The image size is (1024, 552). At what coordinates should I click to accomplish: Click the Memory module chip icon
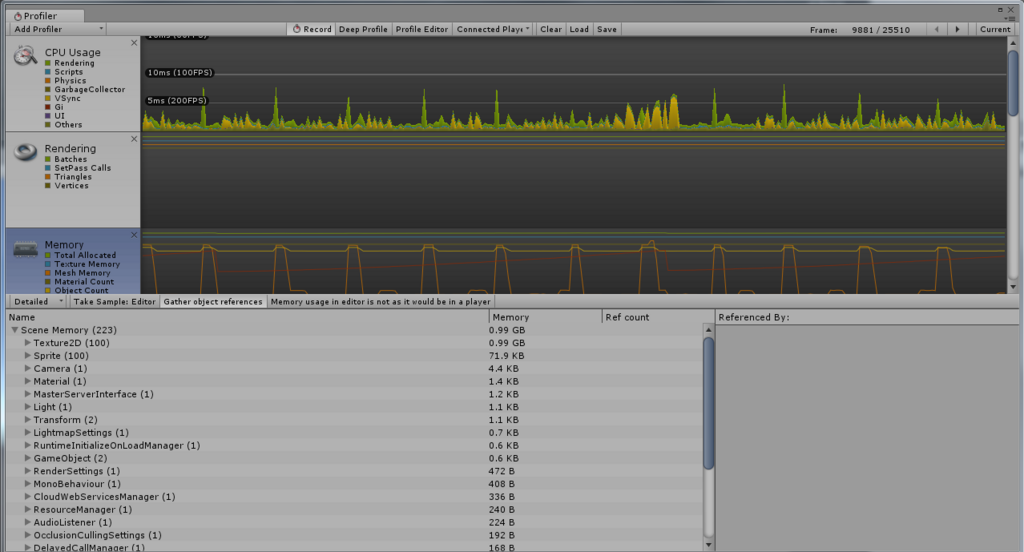[x=25, y=249]
